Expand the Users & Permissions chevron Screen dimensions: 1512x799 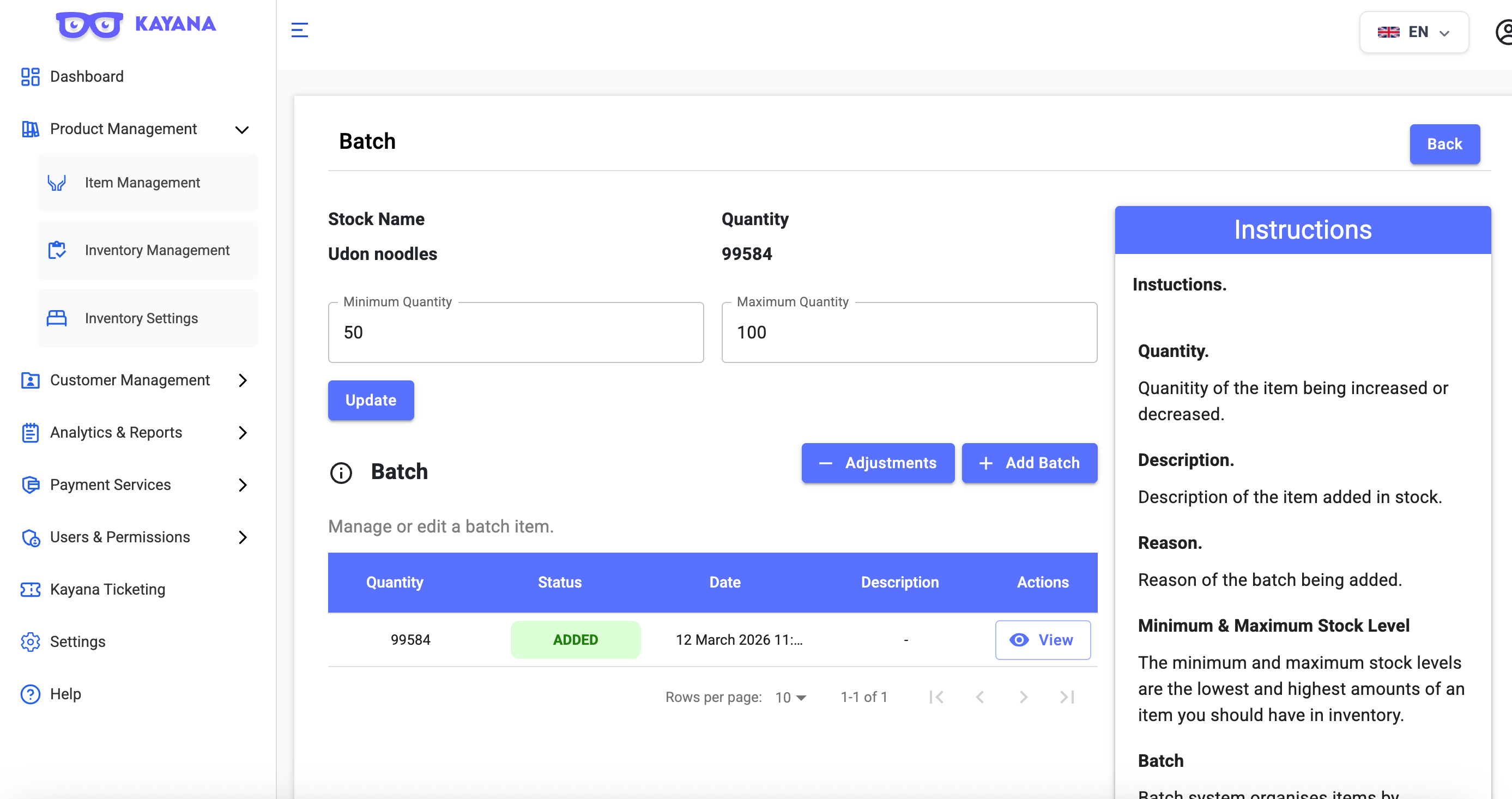pyautogui.click(x=243, y=537)
